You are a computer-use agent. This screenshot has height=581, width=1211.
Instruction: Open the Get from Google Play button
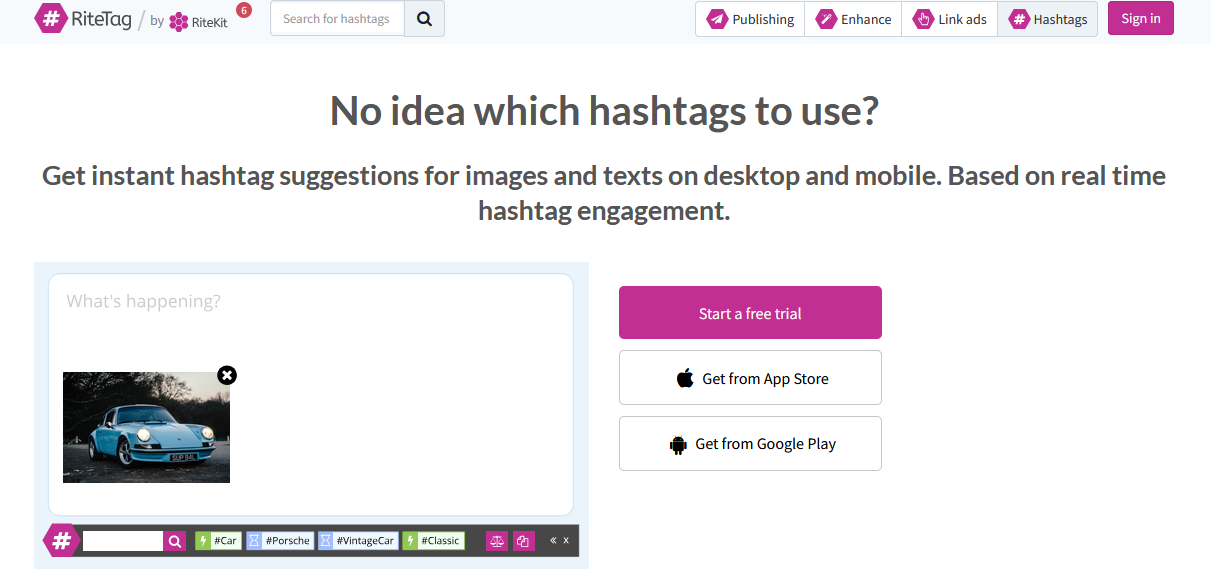click(x=750, y=444)
